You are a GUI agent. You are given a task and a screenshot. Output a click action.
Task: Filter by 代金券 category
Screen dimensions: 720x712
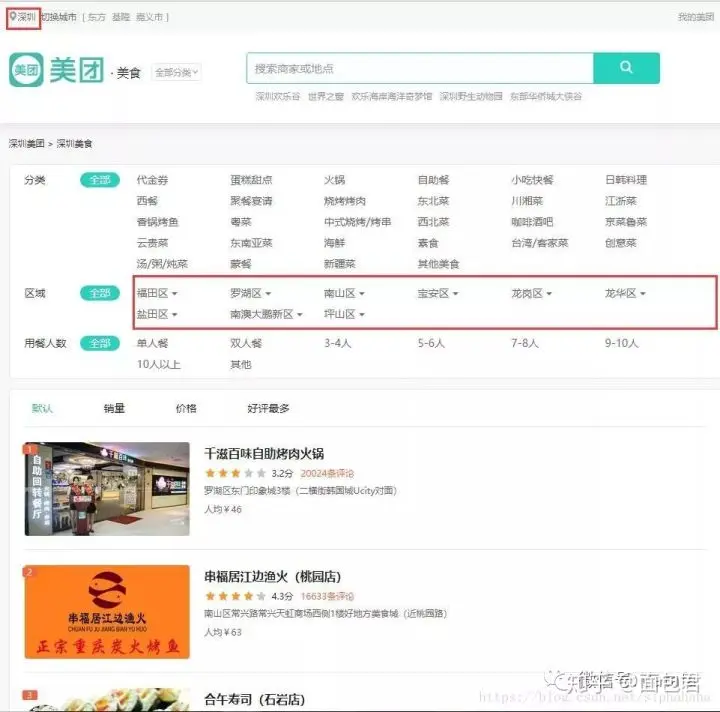[152, 180]
